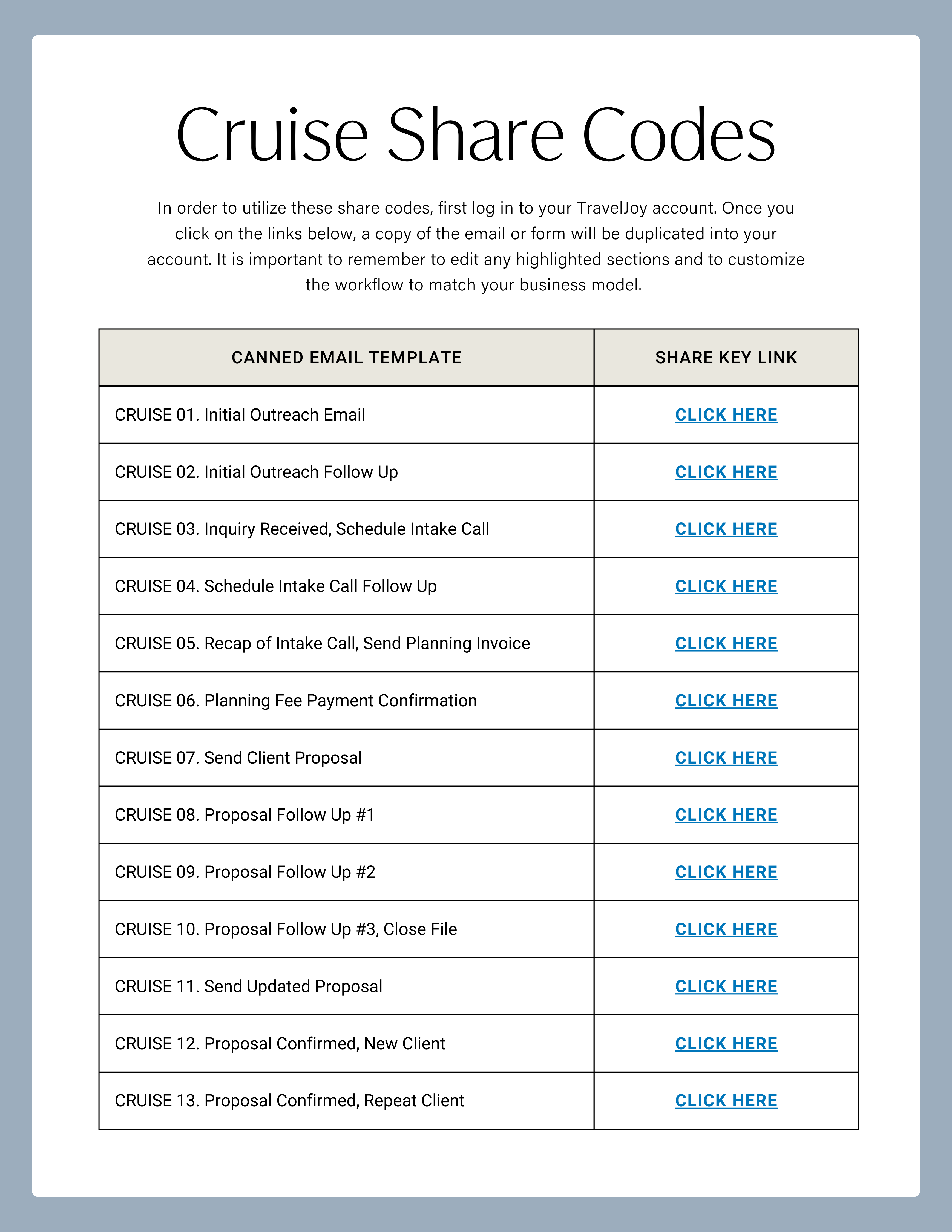Select the CANNED EMAIL TEMPLATE column header

[x=346, y=358]
